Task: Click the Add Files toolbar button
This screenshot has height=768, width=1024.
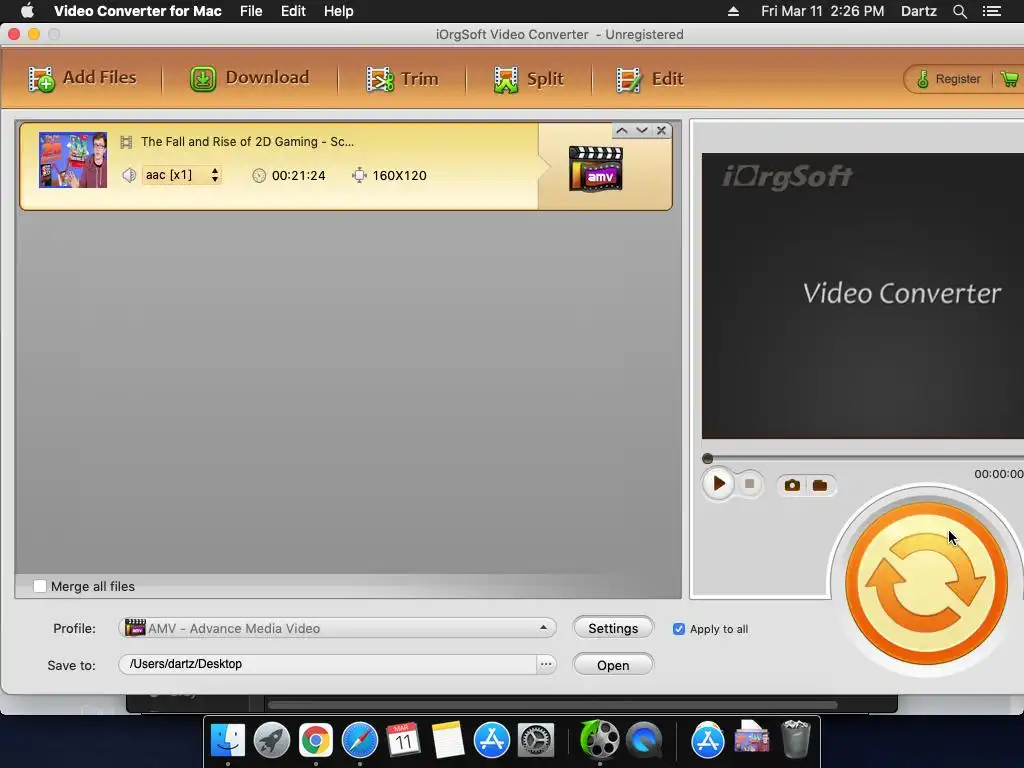Action: tap(82, 79)
